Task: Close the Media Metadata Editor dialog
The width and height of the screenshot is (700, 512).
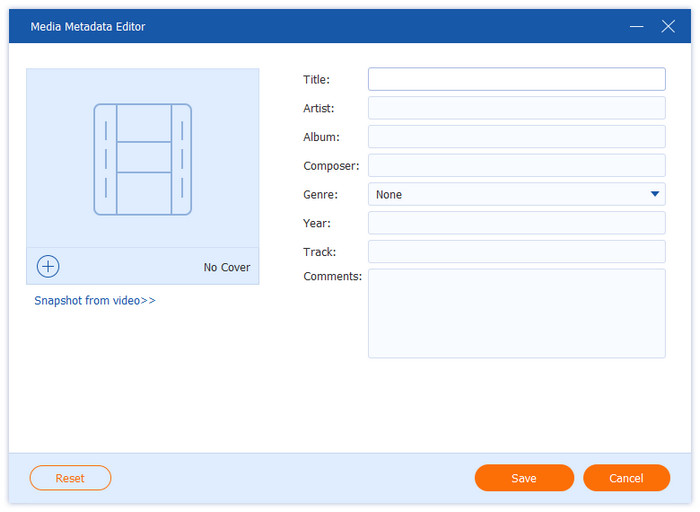Action: pos(668,27)
